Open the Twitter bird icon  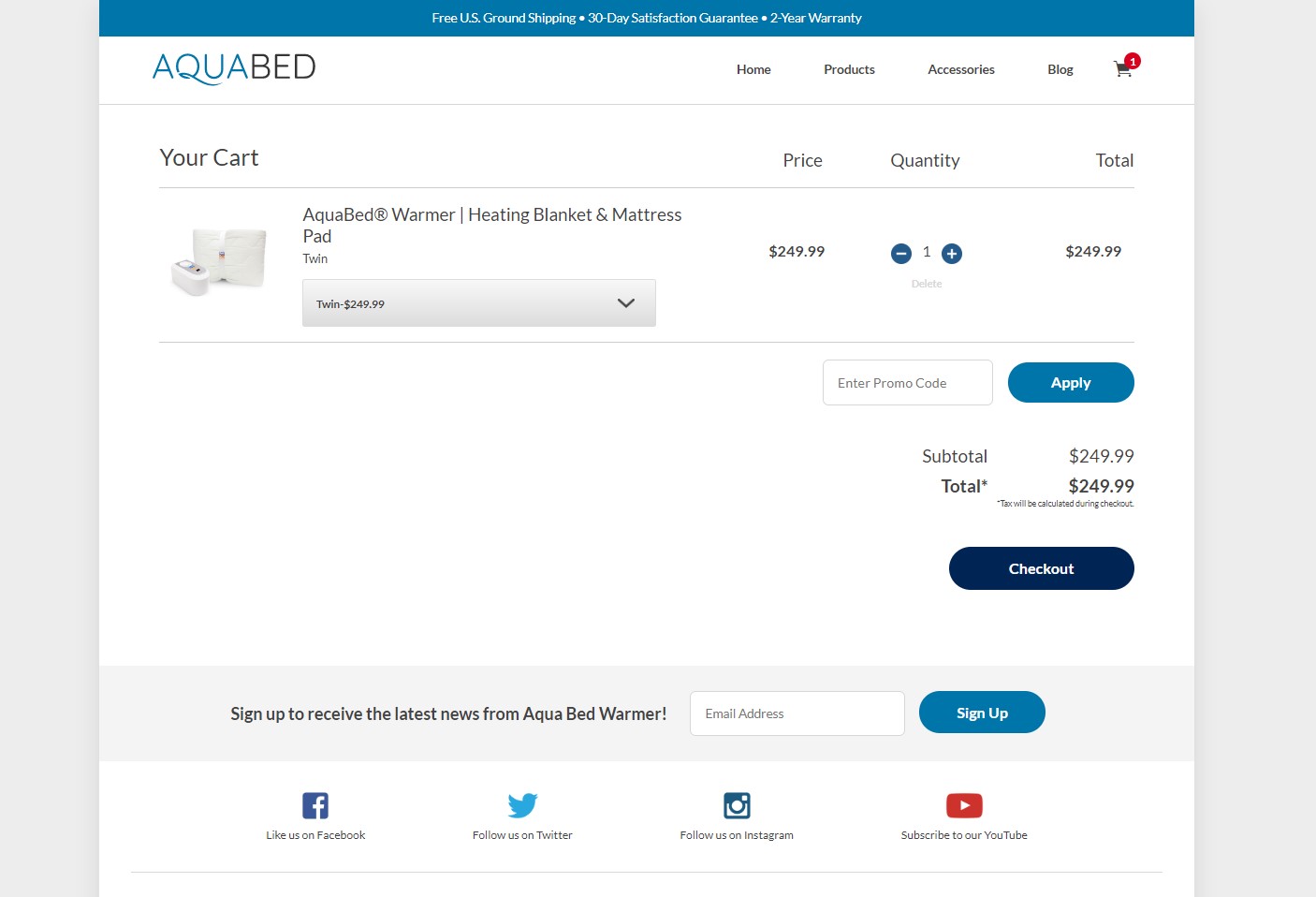522,805
